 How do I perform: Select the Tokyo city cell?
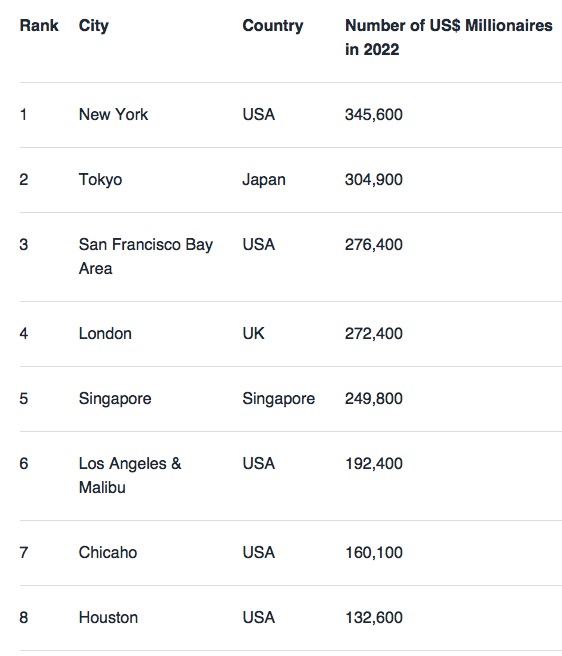pos(100,180)
